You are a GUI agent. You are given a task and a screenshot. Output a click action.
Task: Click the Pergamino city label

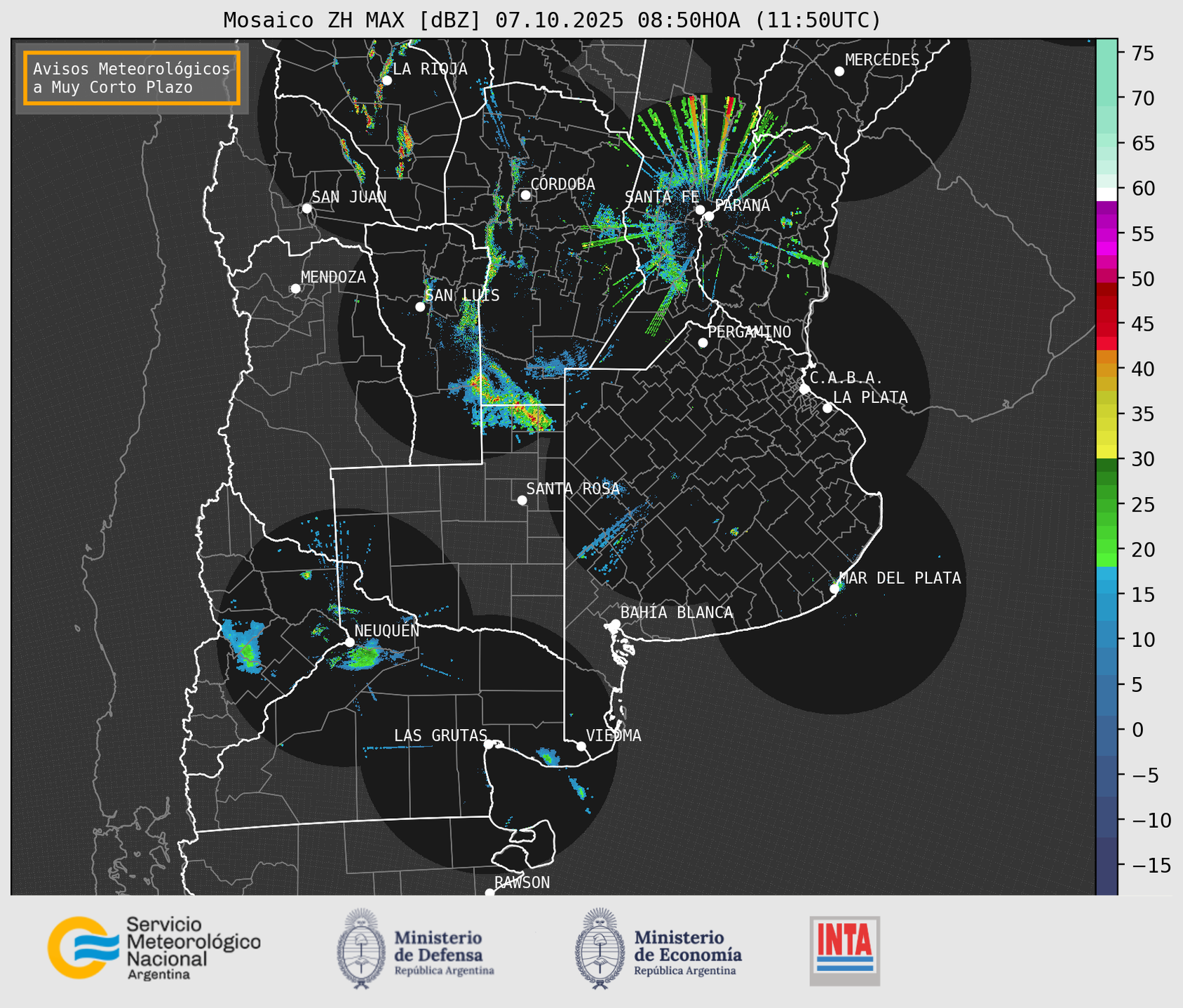[749, 332]
